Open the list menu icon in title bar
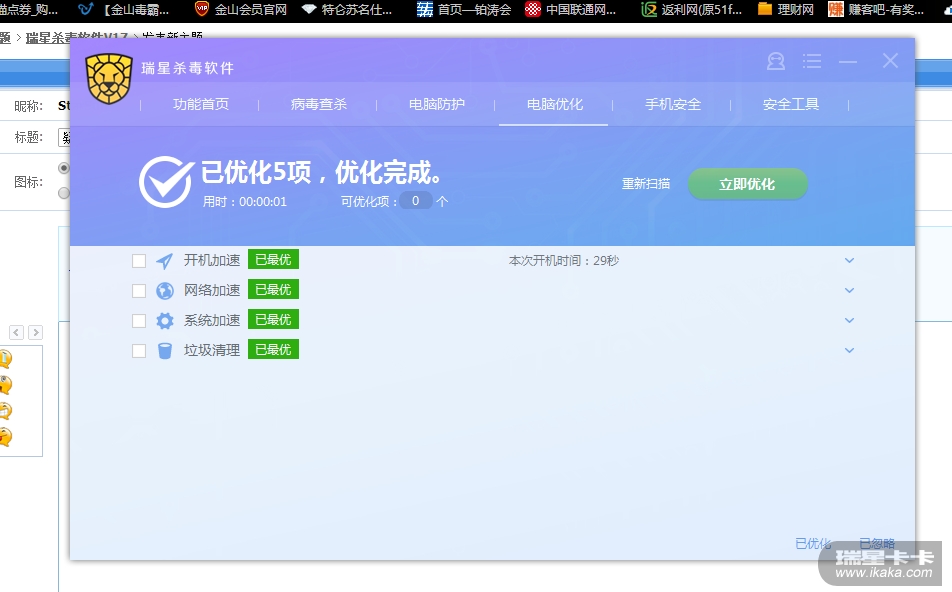 [x=812, y=61]
